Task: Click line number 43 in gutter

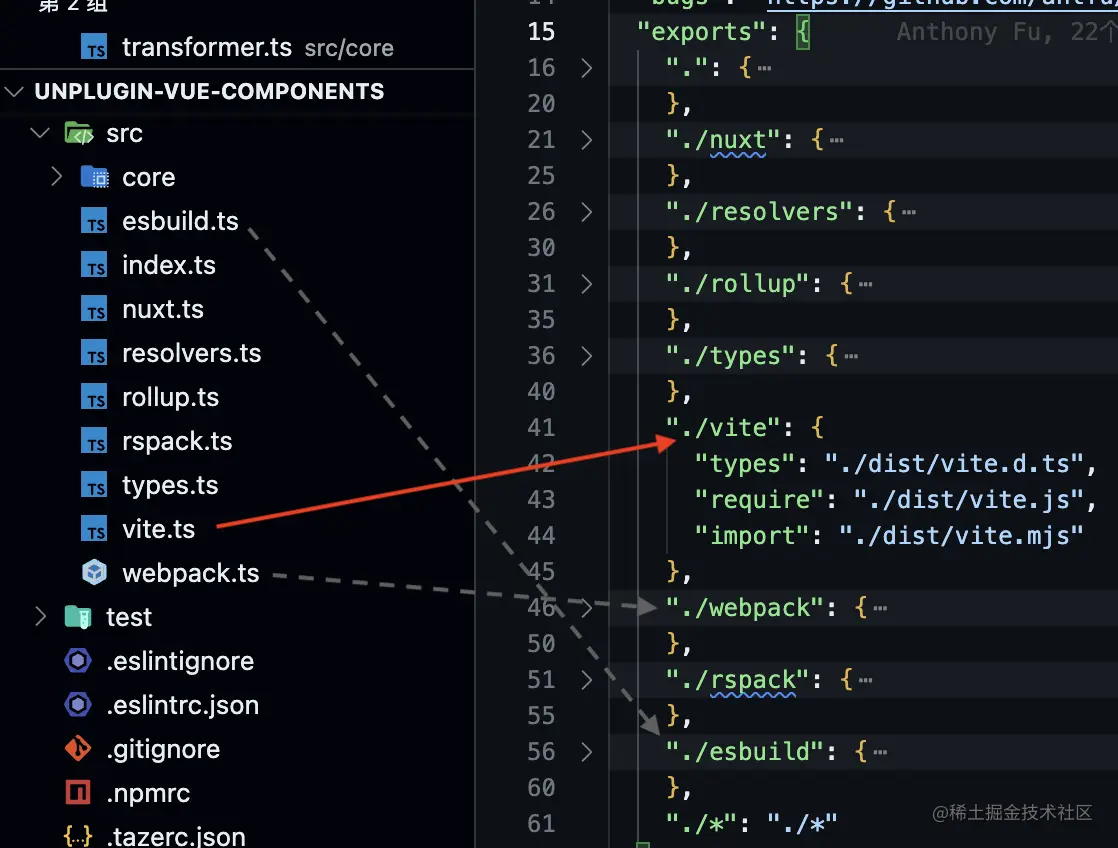Action: pos(541,500)
